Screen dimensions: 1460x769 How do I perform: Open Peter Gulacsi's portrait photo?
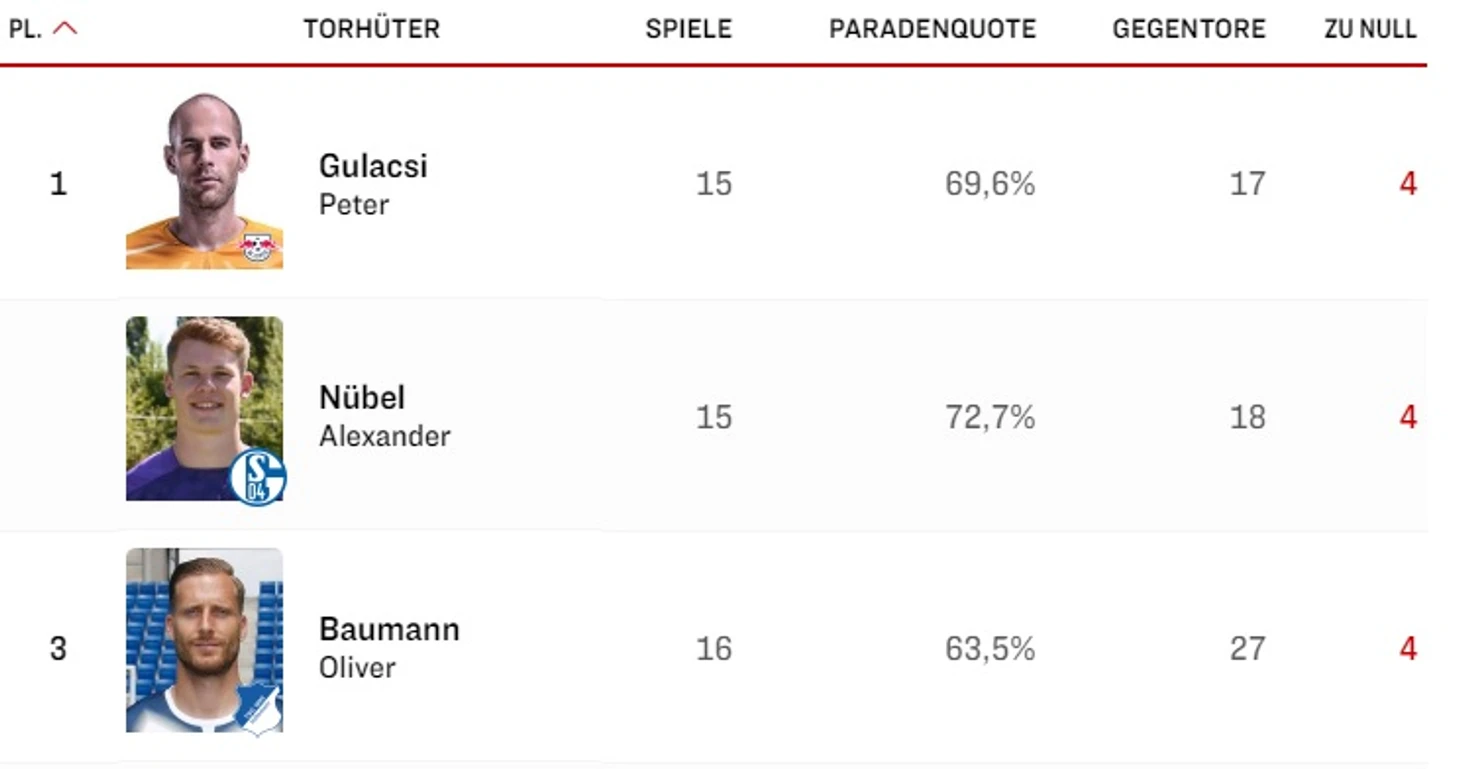(x=204, y=181)
